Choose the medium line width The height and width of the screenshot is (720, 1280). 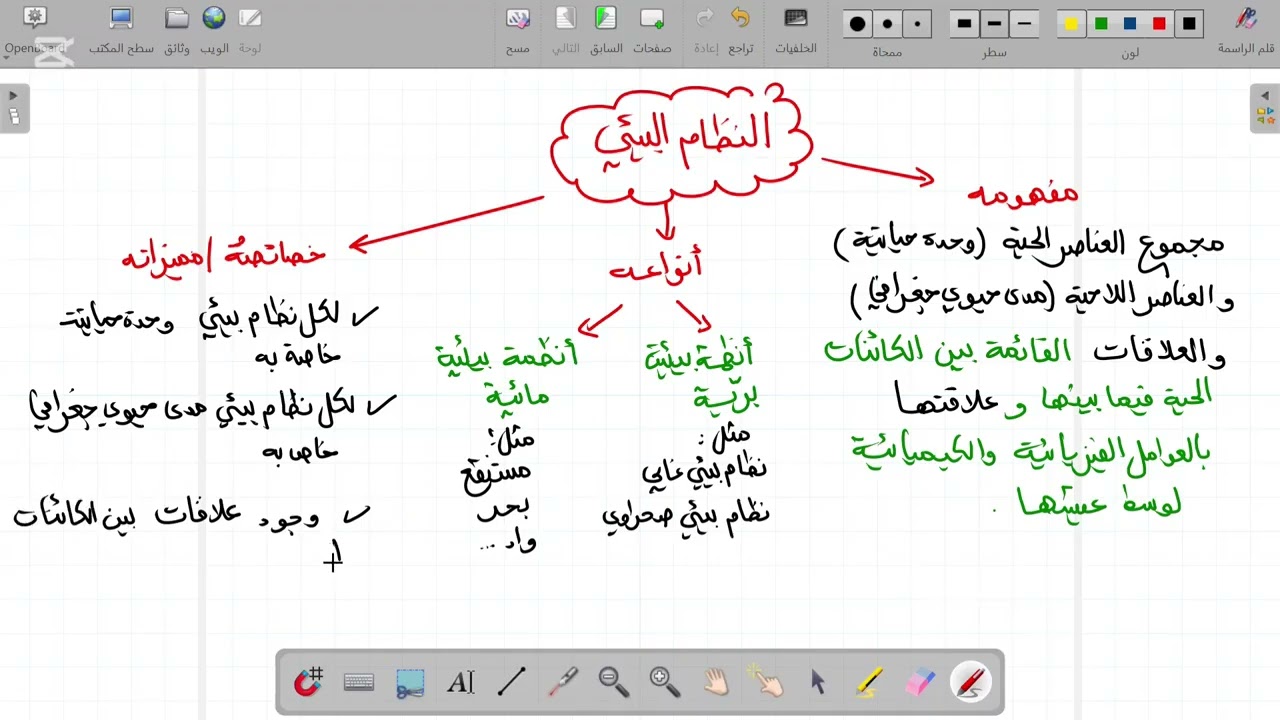995,24
